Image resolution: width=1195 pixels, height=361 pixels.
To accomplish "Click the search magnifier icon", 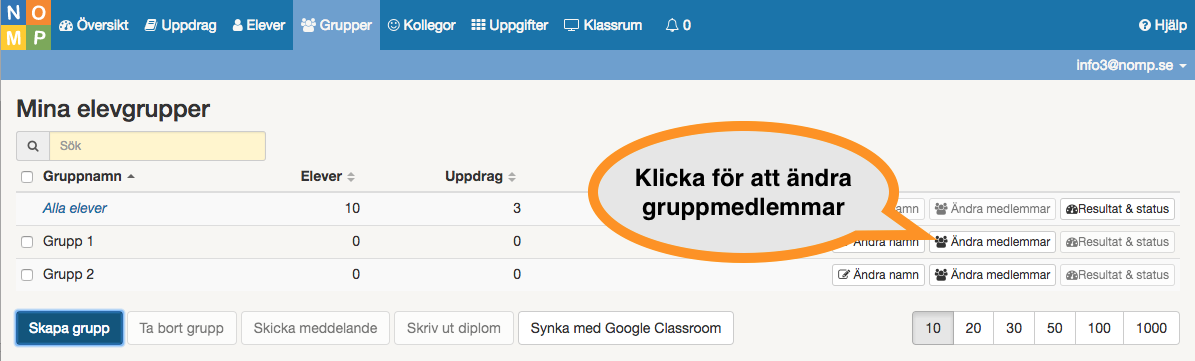I will (x=33, y=146).
